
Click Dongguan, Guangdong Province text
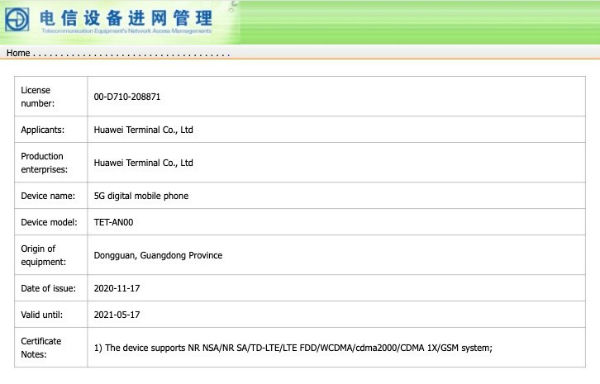tap(158, 255)
